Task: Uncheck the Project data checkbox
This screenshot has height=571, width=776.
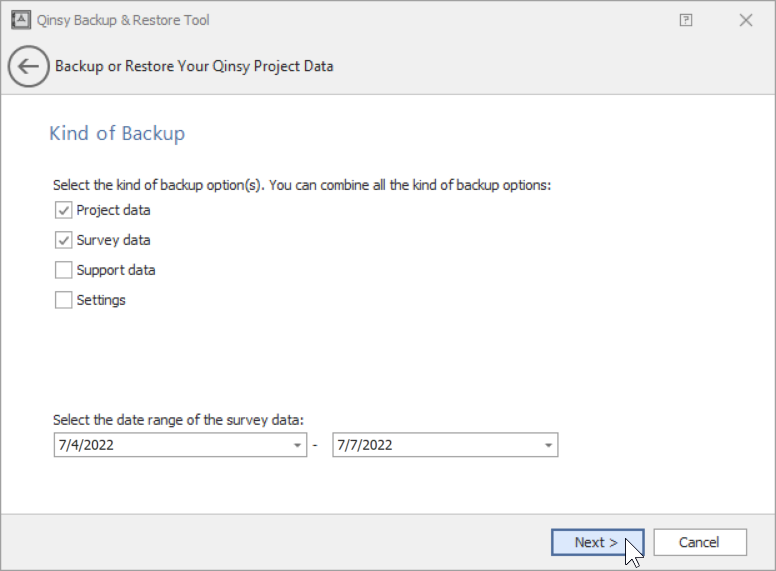Action: coord(64,210)
